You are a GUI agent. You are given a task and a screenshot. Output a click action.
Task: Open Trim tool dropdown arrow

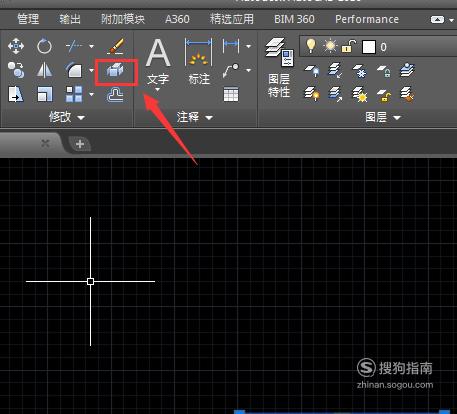coord(91,46)
